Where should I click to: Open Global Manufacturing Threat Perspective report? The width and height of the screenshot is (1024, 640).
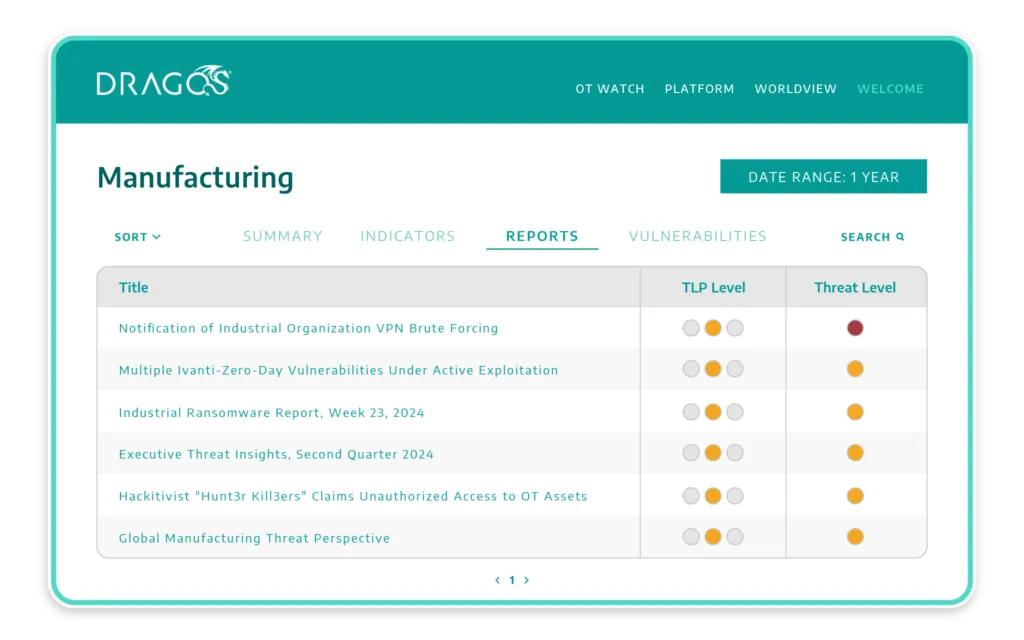254,538
